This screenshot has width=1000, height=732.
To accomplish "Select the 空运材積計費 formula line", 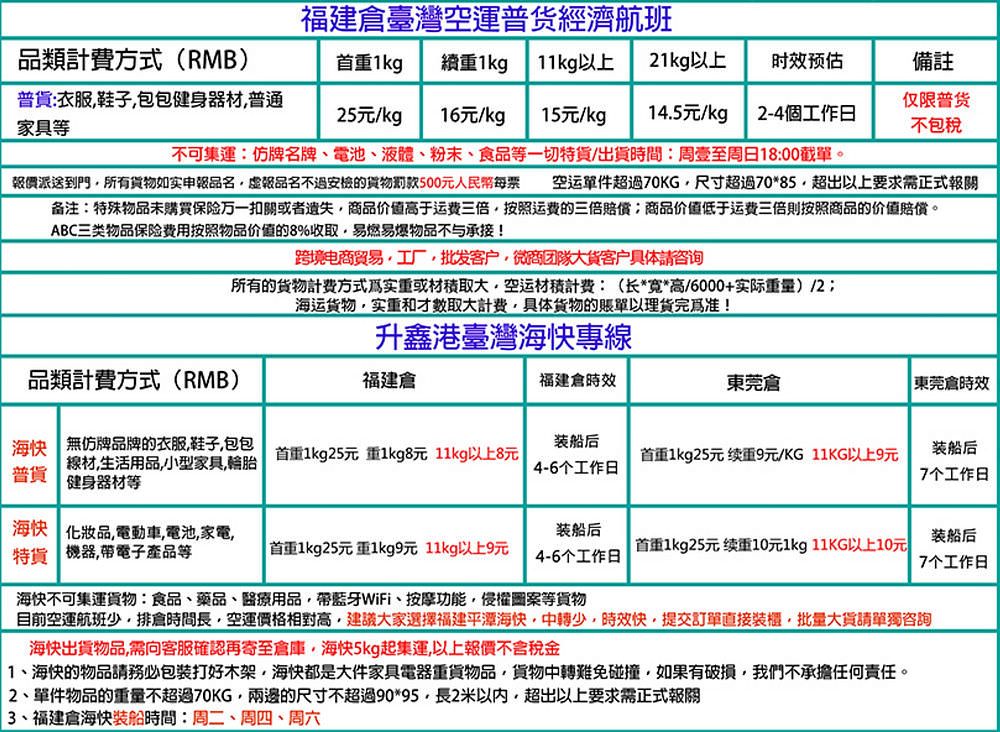I will point(534,286).
